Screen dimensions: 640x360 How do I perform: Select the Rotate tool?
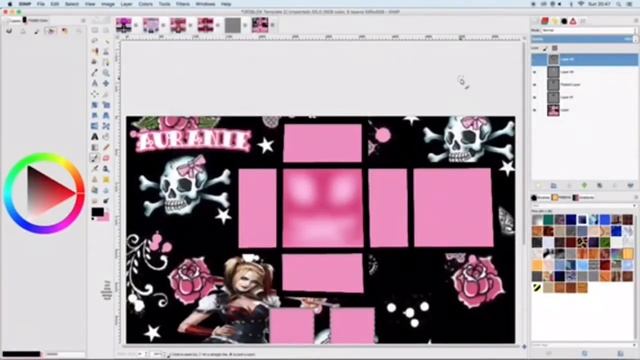[95, 105]
